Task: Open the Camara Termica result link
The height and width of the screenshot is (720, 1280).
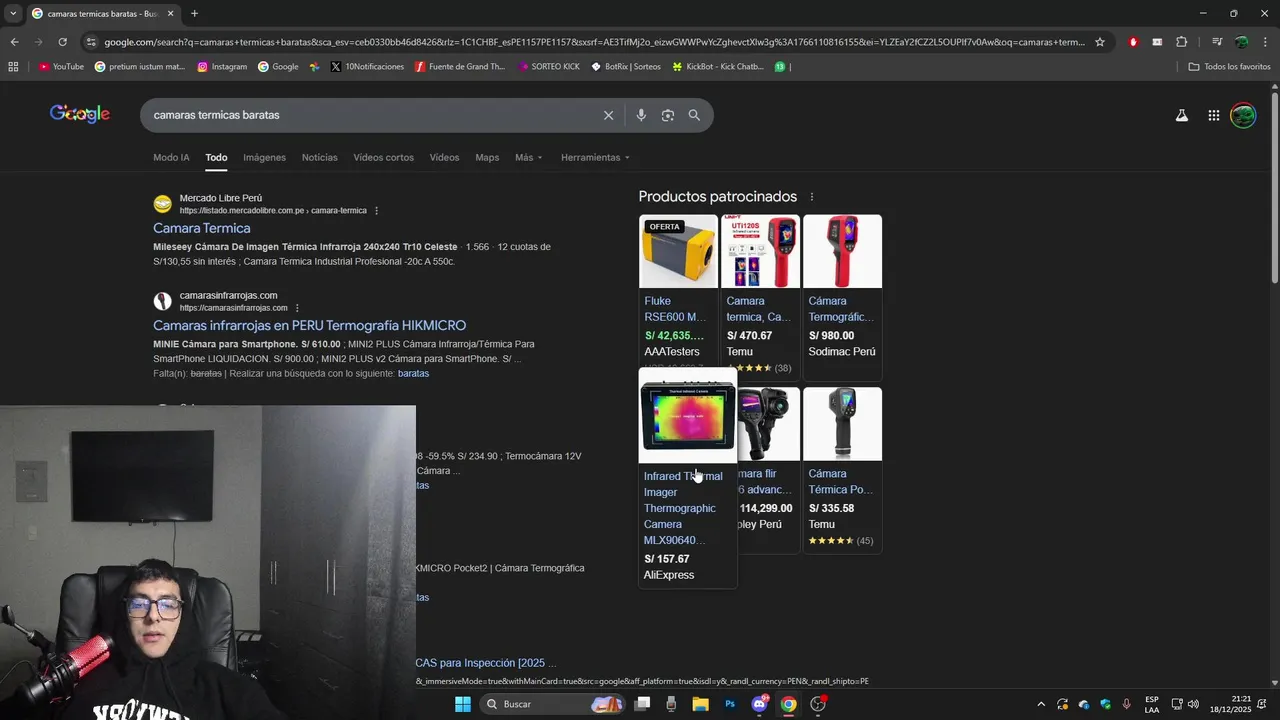Action: coord(202,228)
